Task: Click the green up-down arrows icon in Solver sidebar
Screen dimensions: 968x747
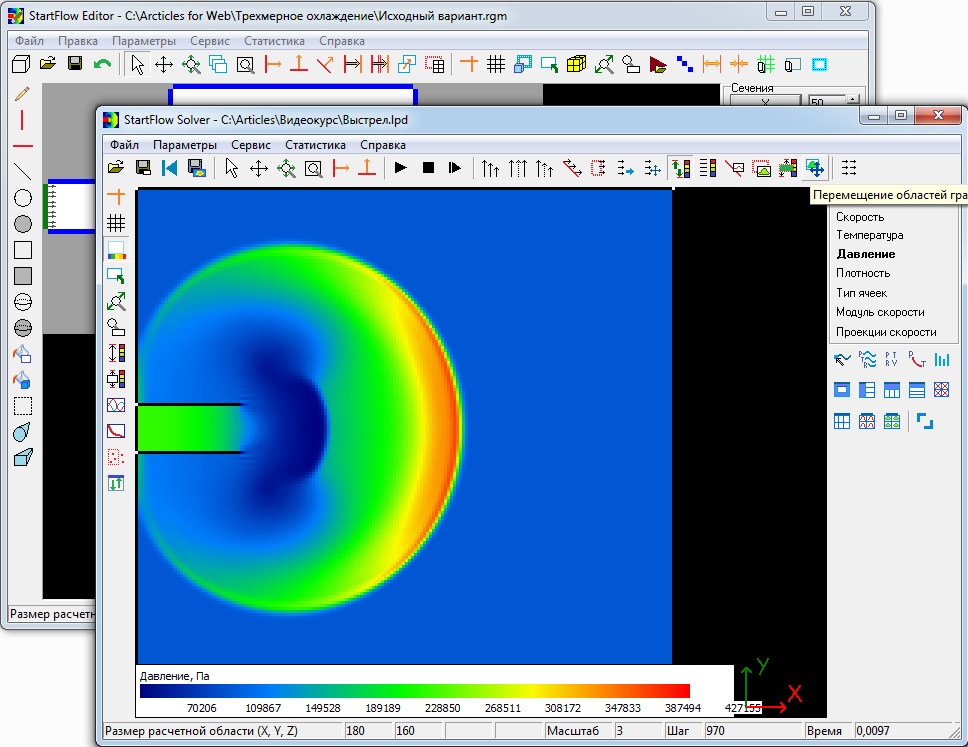Action: click(x=116, y=483)
